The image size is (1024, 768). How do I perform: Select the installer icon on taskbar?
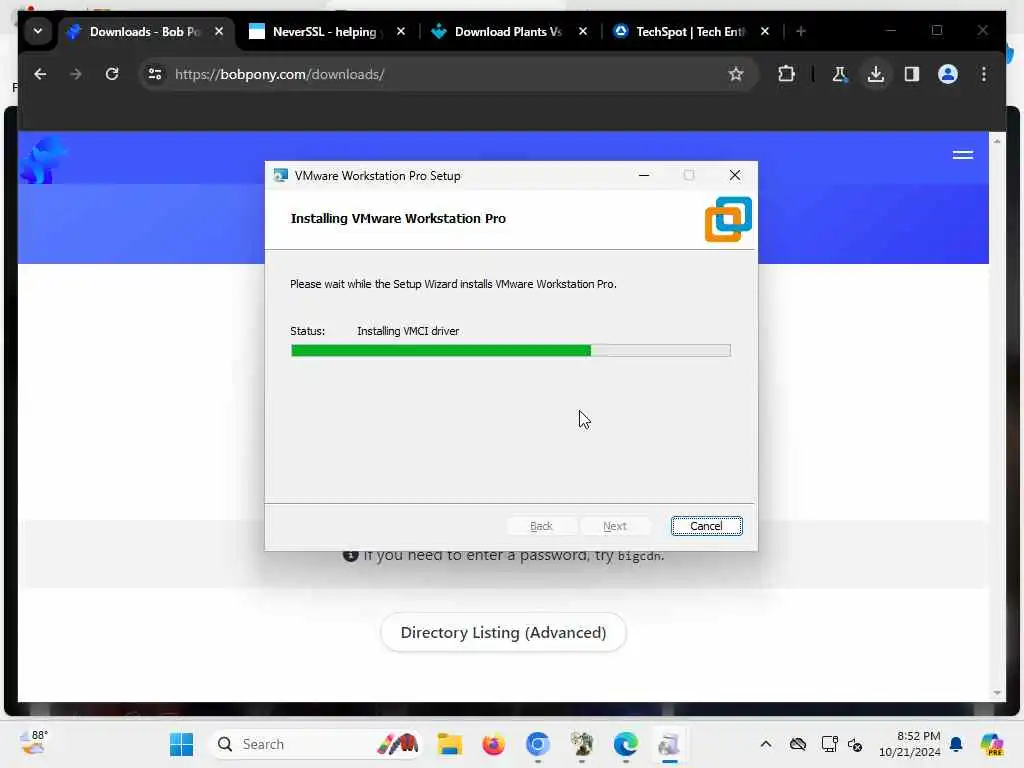(x=669, y=744)
